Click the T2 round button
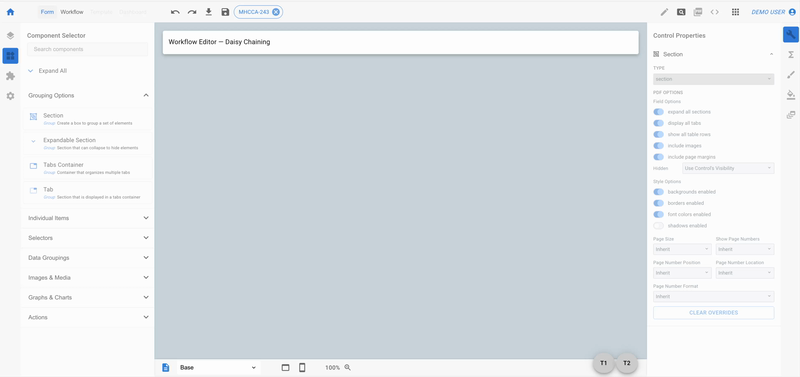The width and height of the screenshot is (800, 377). (x=627, y=363)
